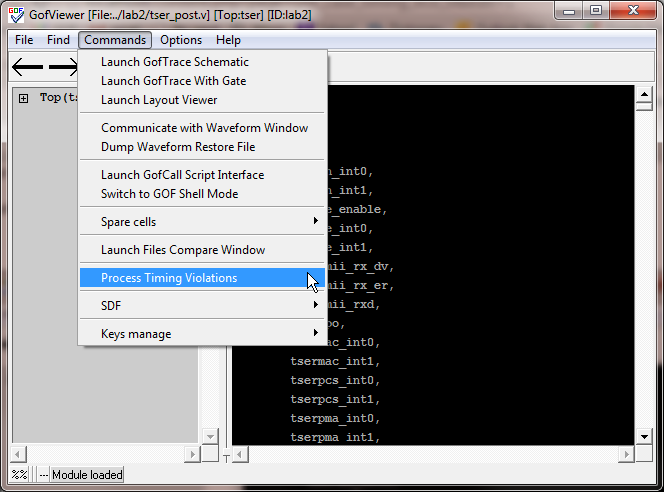Click the back arrow toolbar icon
This screenshot has width=664, height=492.
coord(27,67)
